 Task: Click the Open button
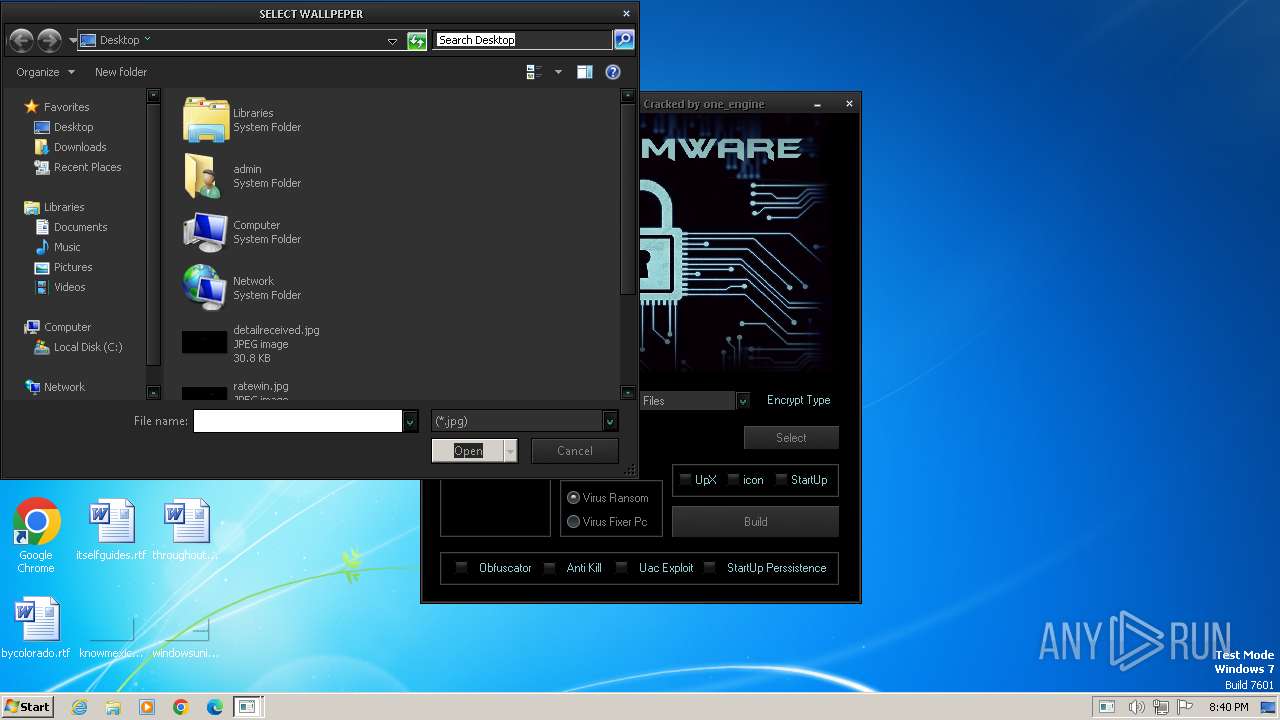468,451
